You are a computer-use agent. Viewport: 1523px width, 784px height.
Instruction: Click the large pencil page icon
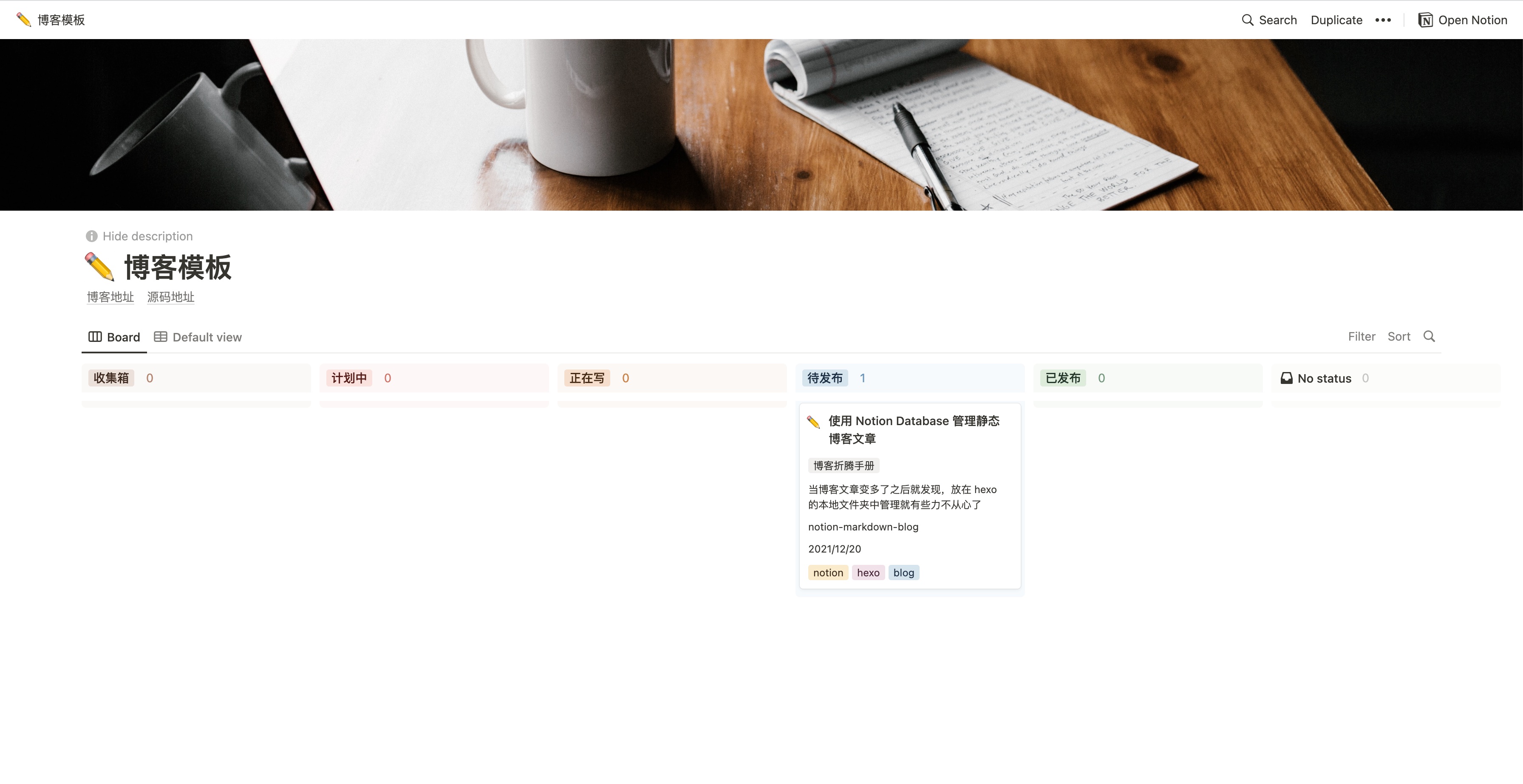point(99,267)
